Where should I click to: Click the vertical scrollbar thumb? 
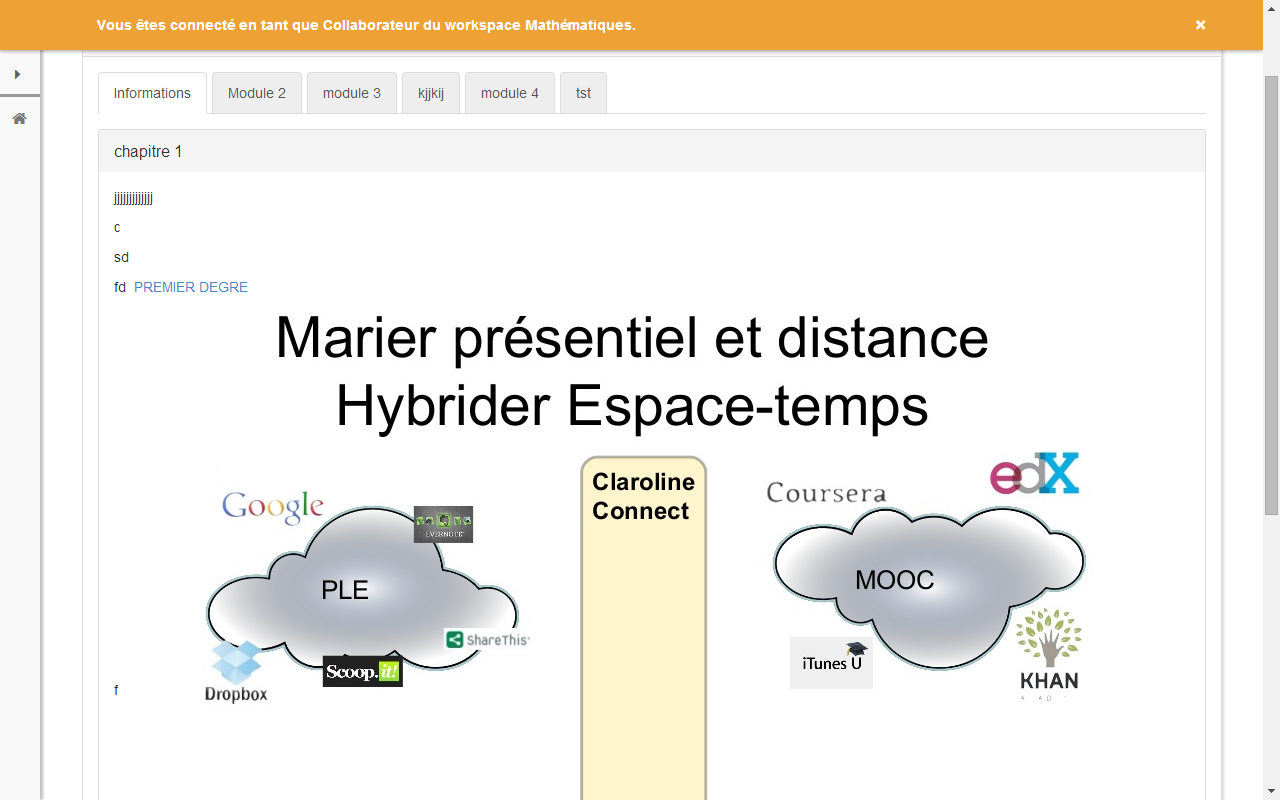pyautogui.click(x=1272, y=295)
